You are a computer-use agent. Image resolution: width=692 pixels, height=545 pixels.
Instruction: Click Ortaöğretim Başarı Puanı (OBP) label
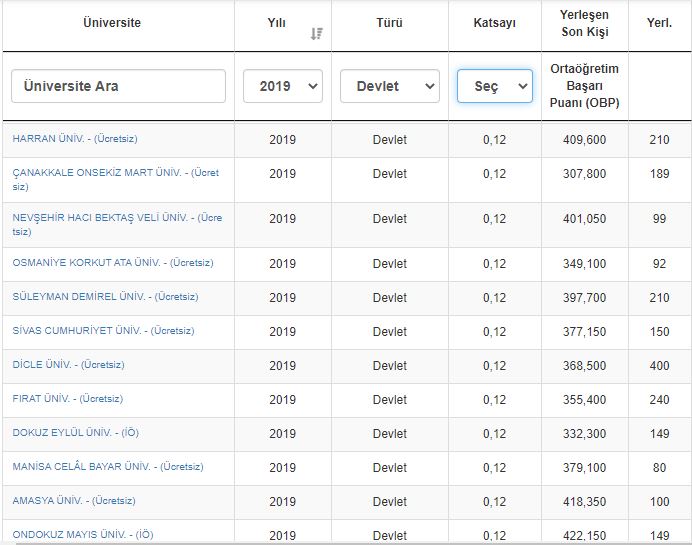(x=585, y=86)
